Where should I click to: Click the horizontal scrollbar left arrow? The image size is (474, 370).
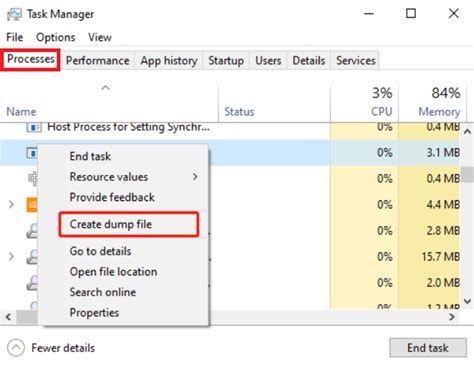(8, 317)
